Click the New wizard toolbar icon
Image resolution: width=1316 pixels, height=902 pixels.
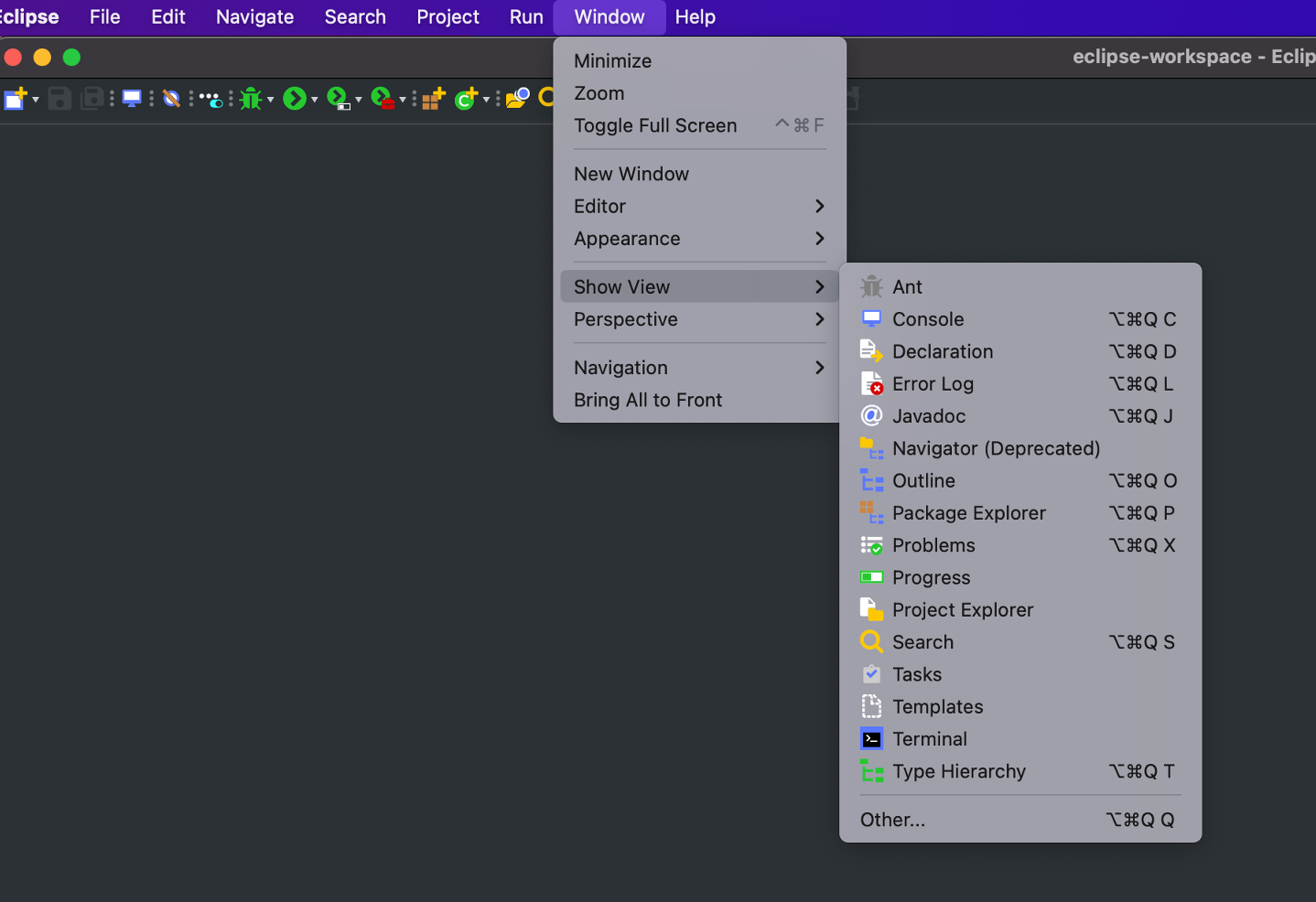pyautogui.click(x=16, y=99)
